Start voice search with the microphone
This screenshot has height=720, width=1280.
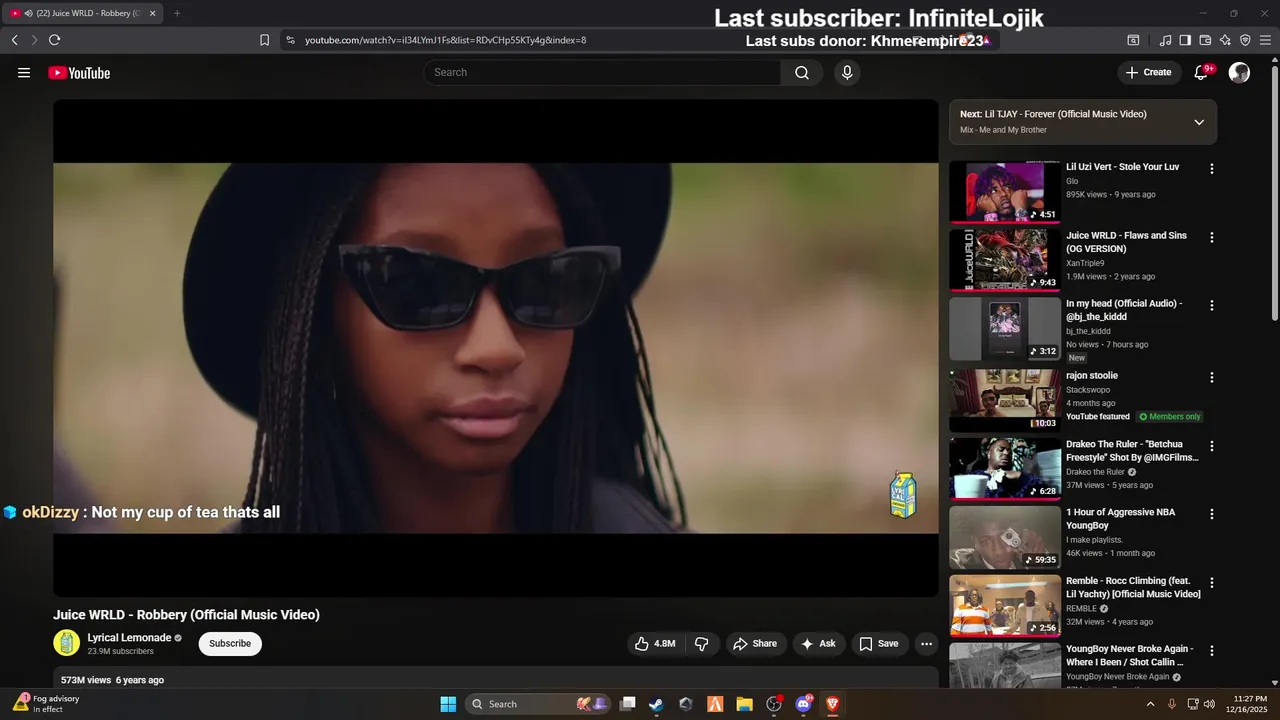(x=847, y=72)
